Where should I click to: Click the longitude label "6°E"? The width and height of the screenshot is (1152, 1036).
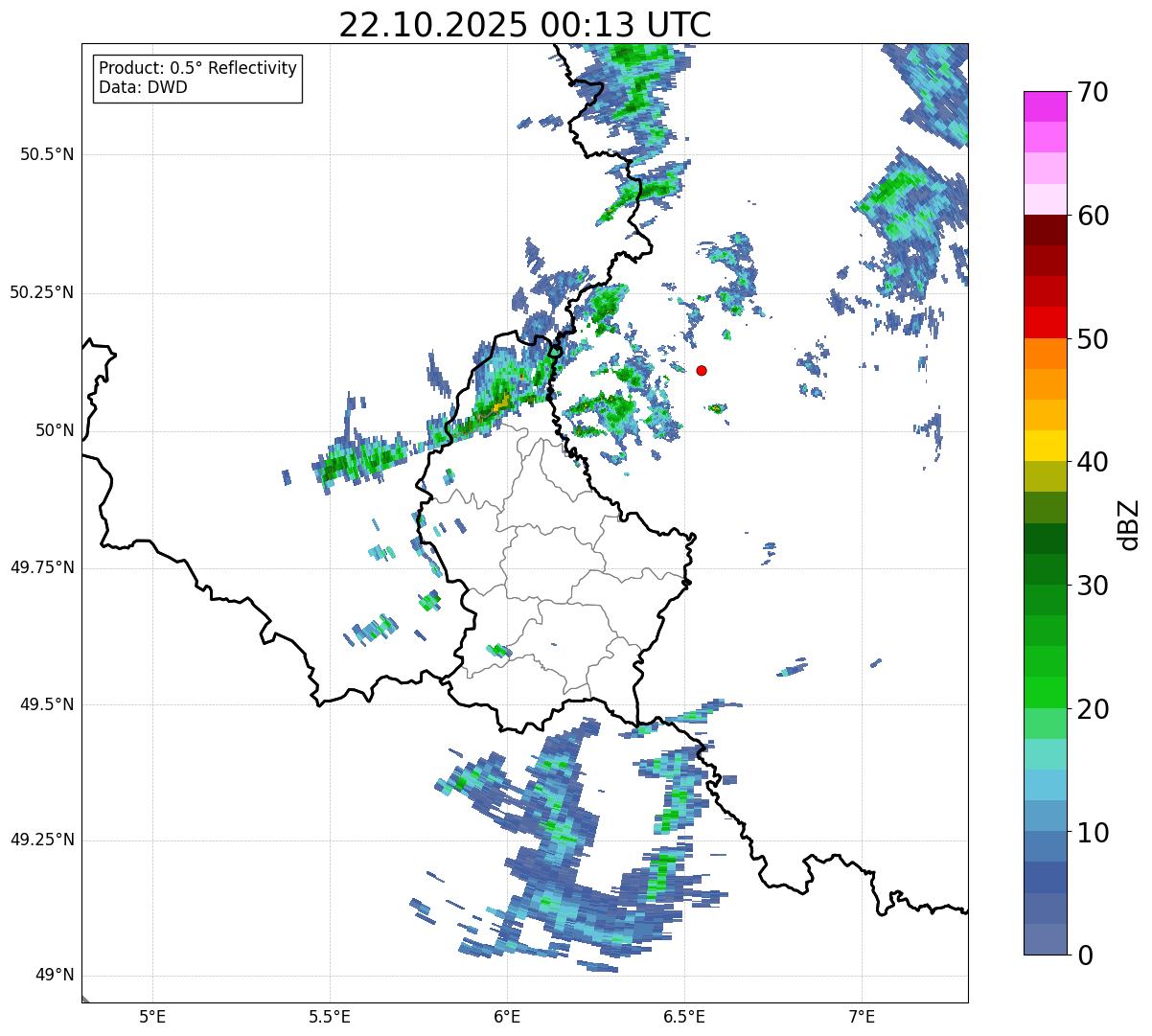507,1017
